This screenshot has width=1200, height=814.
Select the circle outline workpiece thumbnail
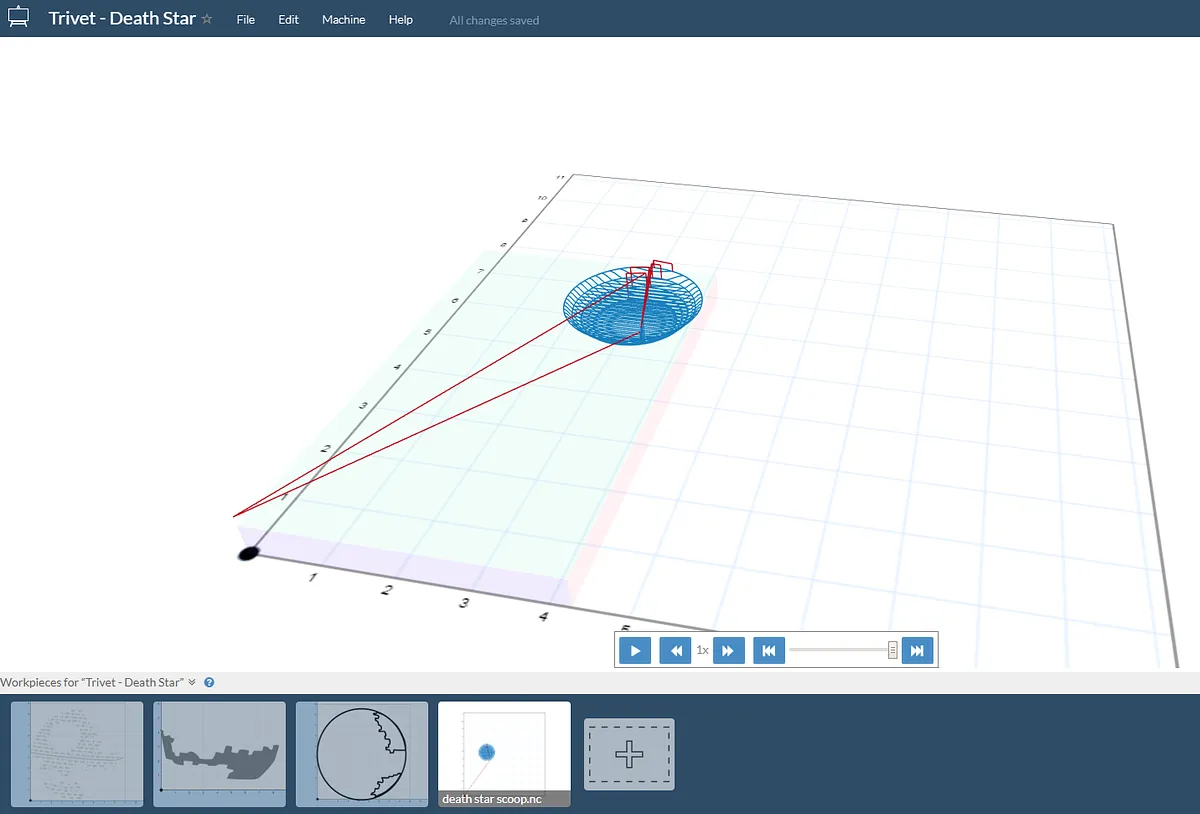(x=362, y=753)
